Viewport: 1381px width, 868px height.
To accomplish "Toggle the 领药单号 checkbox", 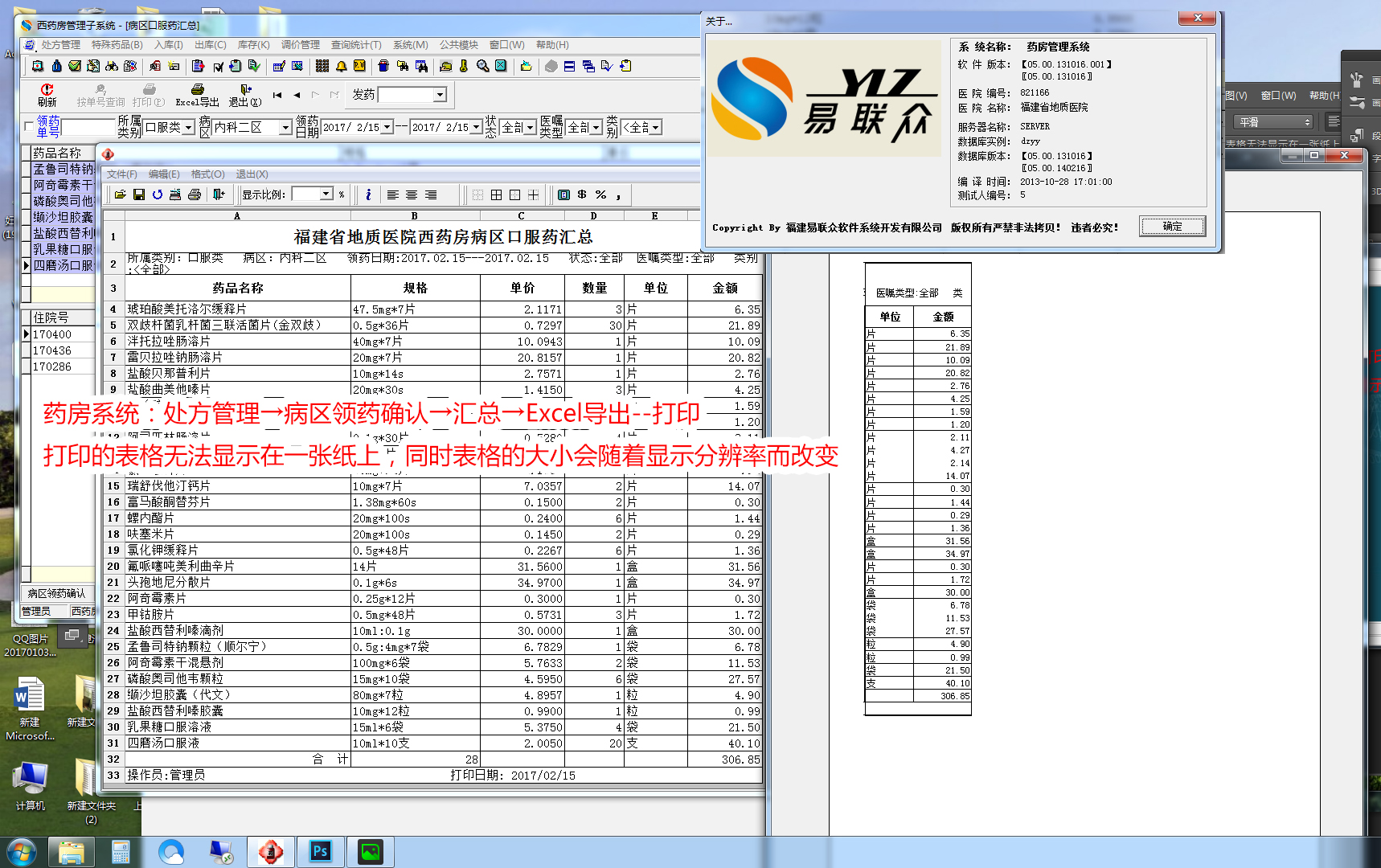I will (x=30, y=126).
